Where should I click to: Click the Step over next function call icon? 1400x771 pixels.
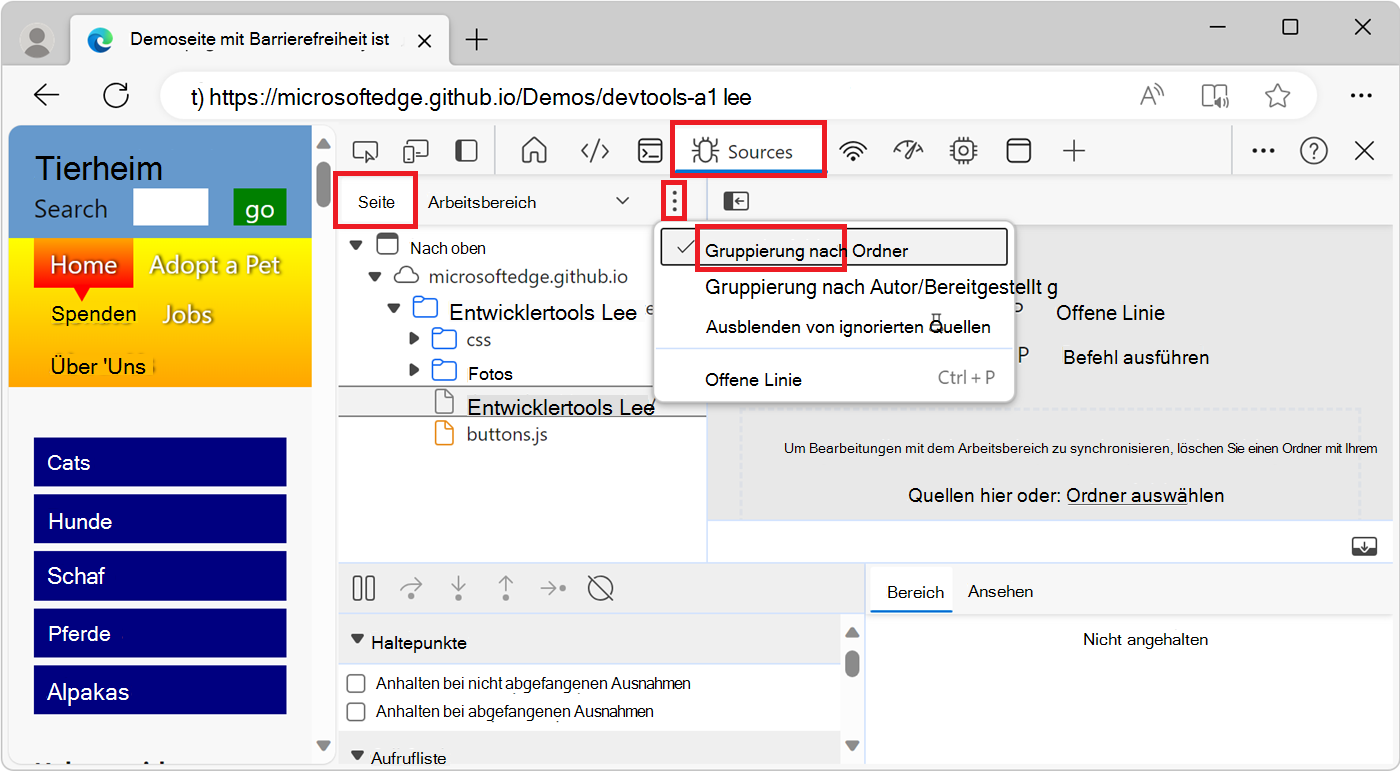410,588
